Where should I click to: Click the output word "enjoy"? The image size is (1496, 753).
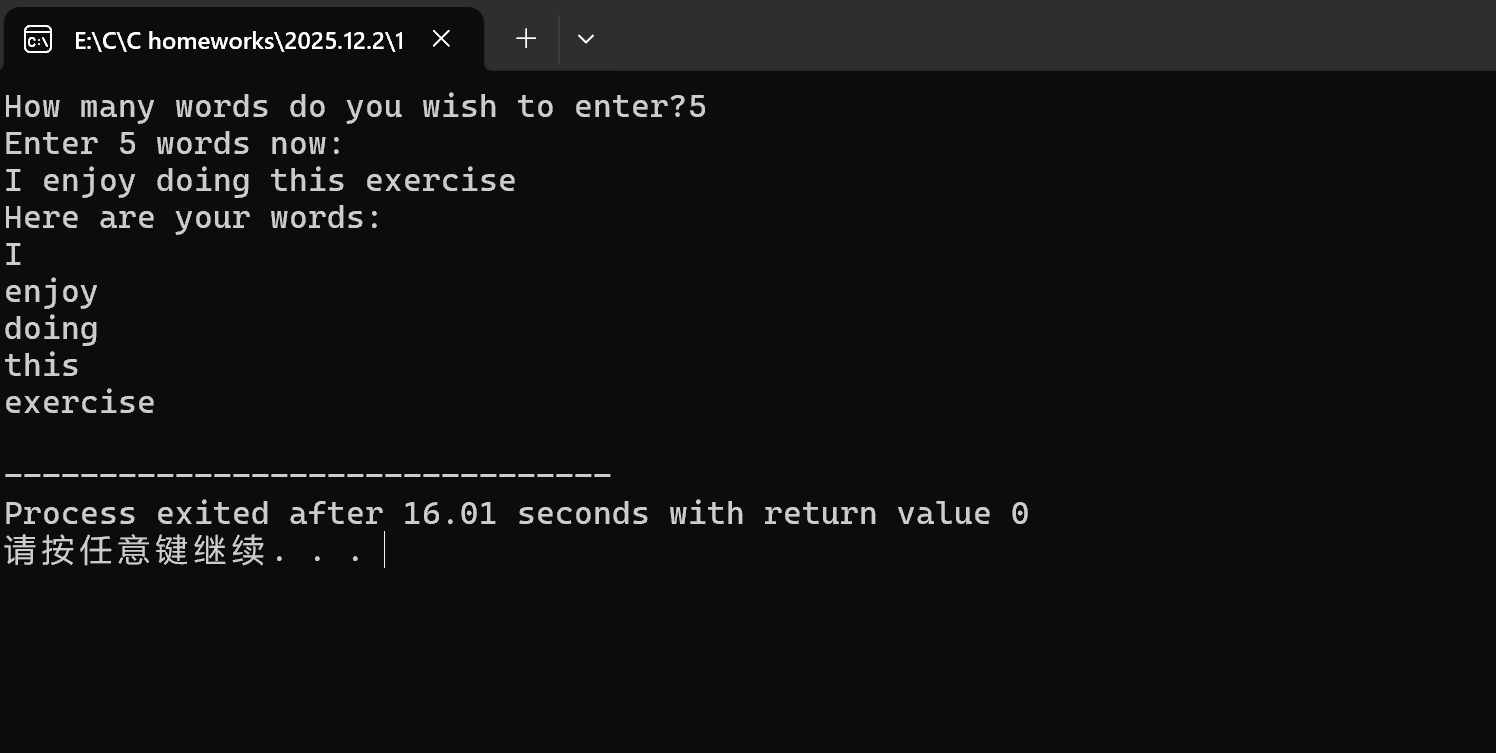click(51, 292)
